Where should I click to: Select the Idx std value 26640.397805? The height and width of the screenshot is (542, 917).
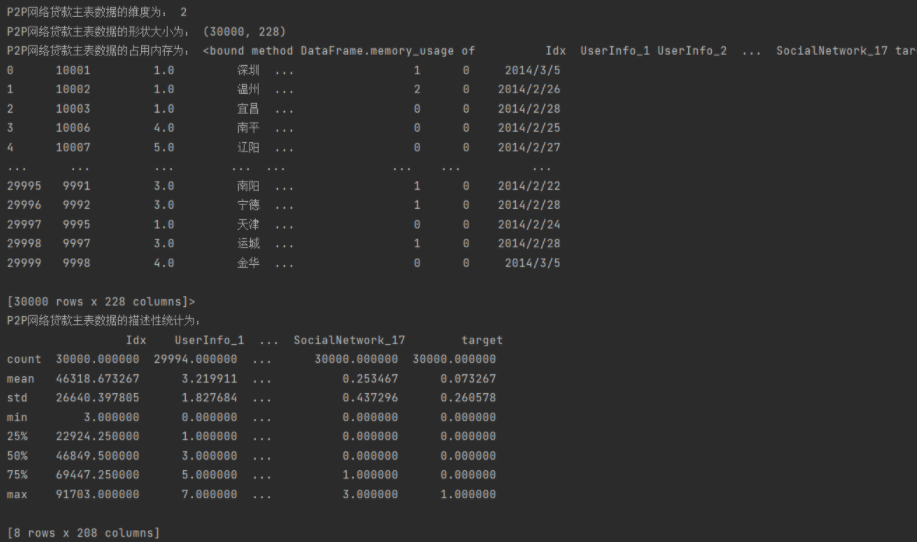tap(98, 398)
